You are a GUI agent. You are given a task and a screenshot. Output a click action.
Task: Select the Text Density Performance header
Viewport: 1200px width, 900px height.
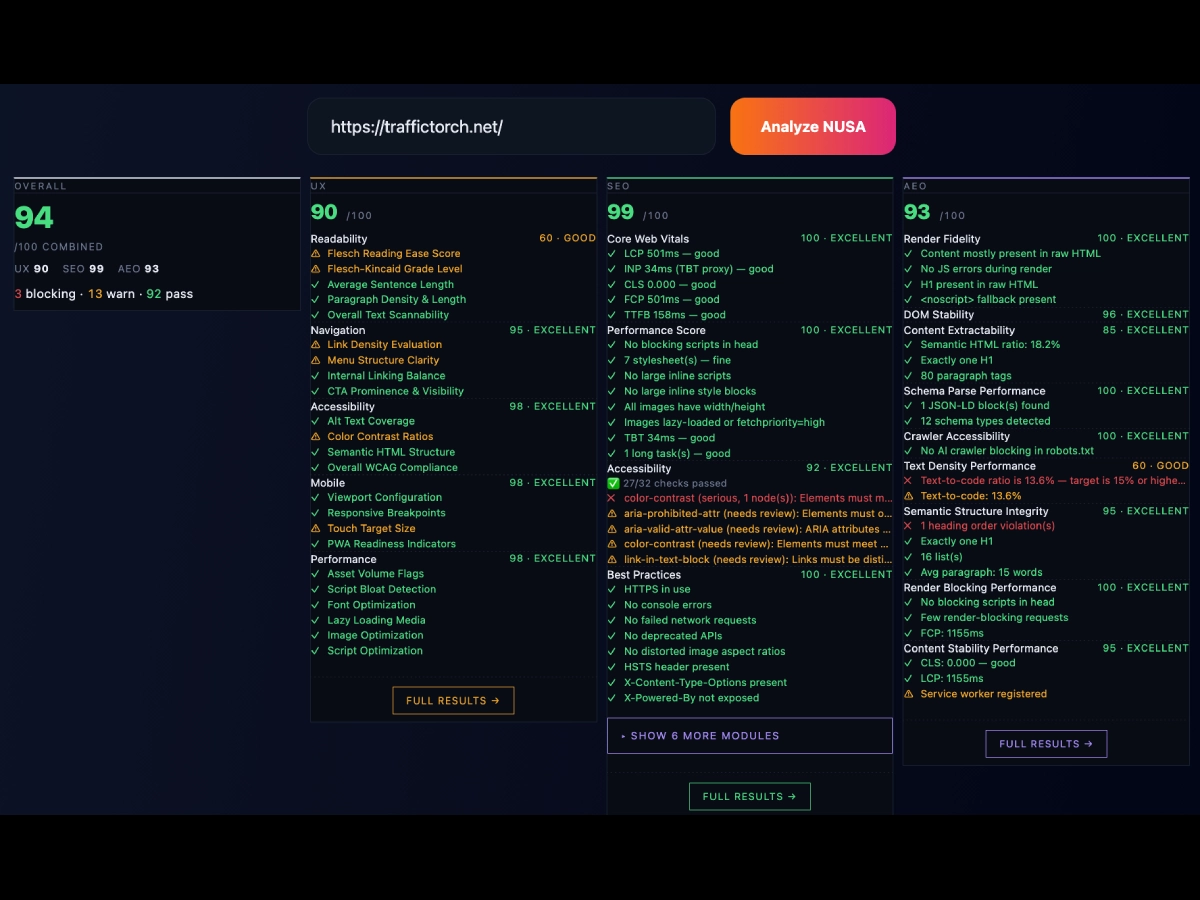point(970,466)
